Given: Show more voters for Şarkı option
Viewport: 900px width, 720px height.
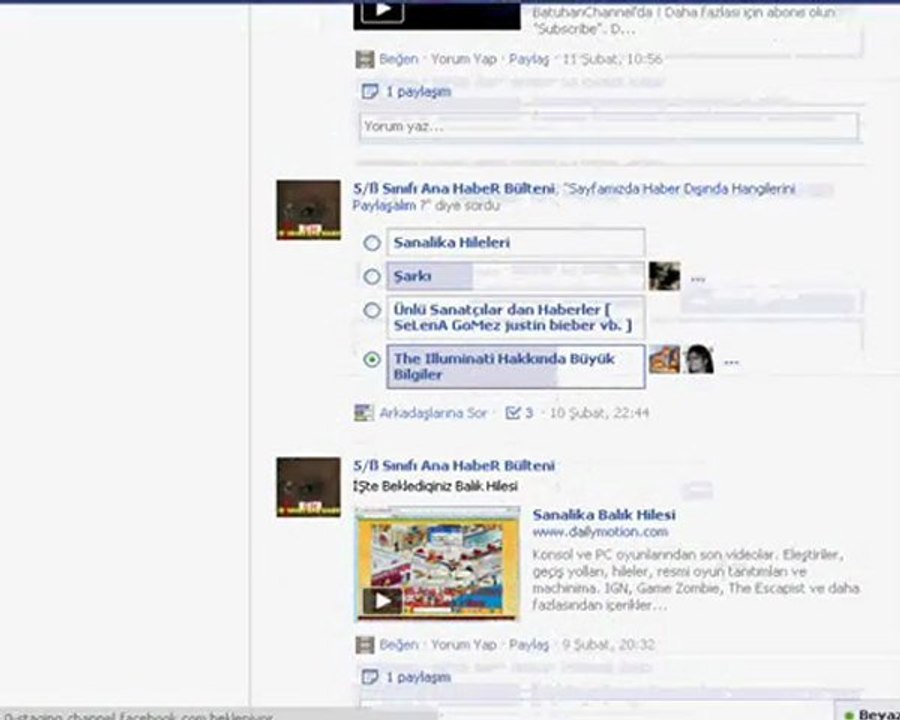Looking at the screenshot, I should tap(697, 280).
